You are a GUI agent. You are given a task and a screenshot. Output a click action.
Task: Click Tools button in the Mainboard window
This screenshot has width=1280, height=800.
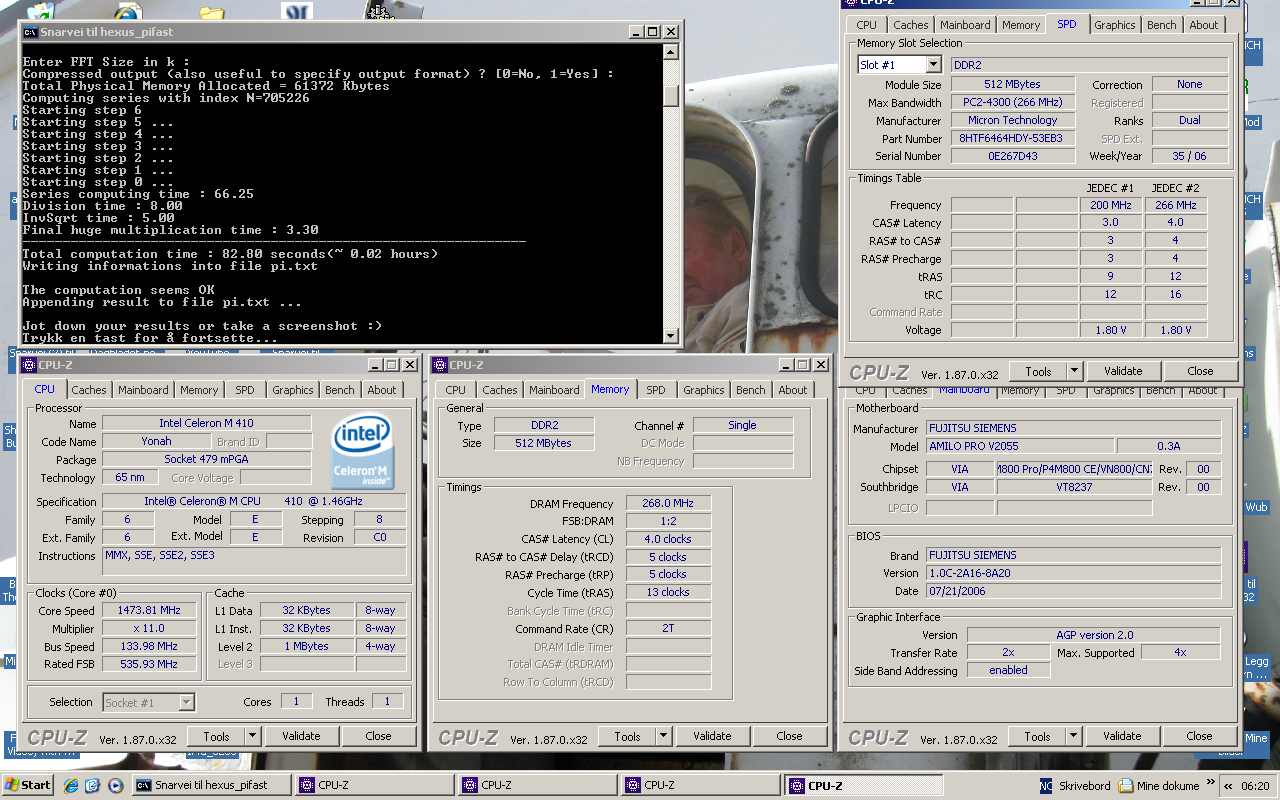[x=1037, y=736]
